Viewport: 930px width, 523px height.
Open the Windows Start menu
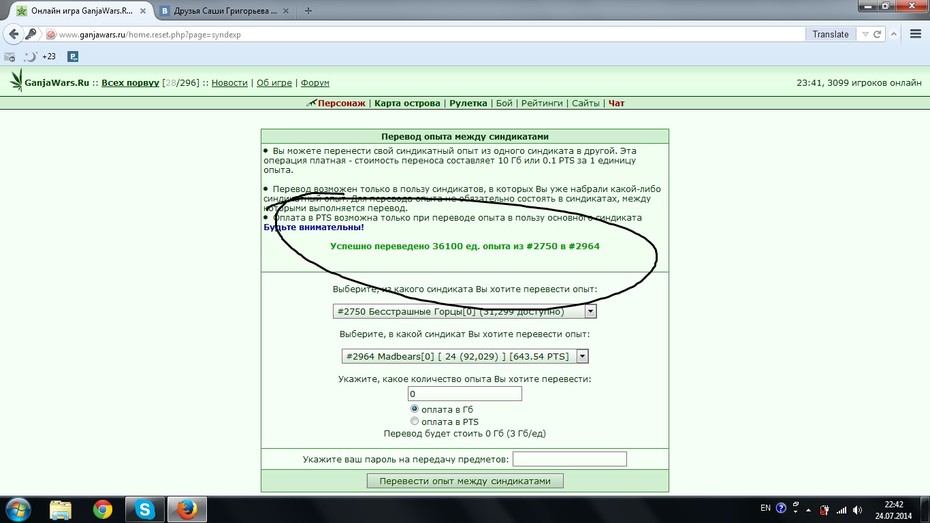[18, 509]
